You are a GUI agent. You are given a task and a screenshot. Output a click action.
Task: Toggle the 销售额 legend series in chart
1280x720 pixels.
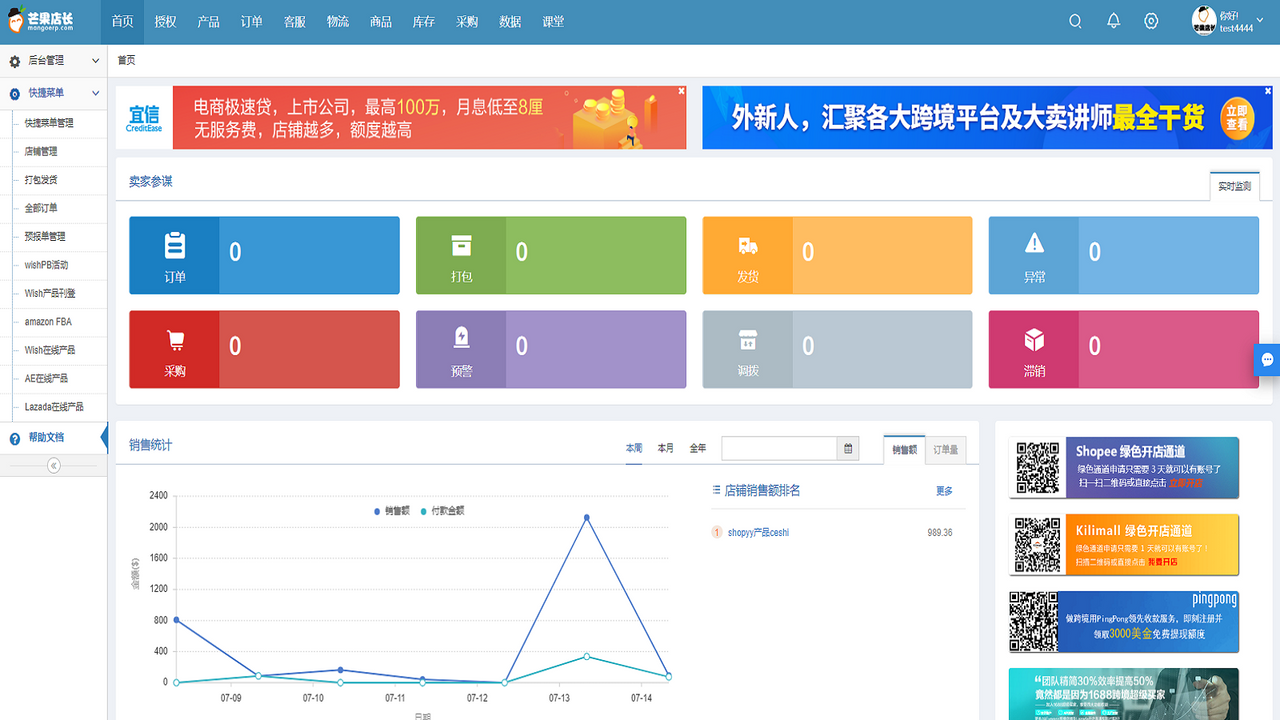[x=391, y=511]
